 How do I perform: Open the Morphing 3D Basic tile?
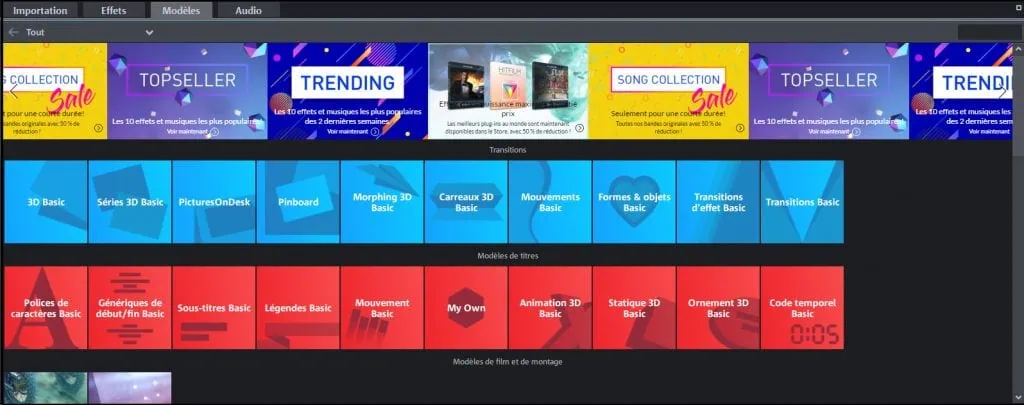[x=382, y=202]
